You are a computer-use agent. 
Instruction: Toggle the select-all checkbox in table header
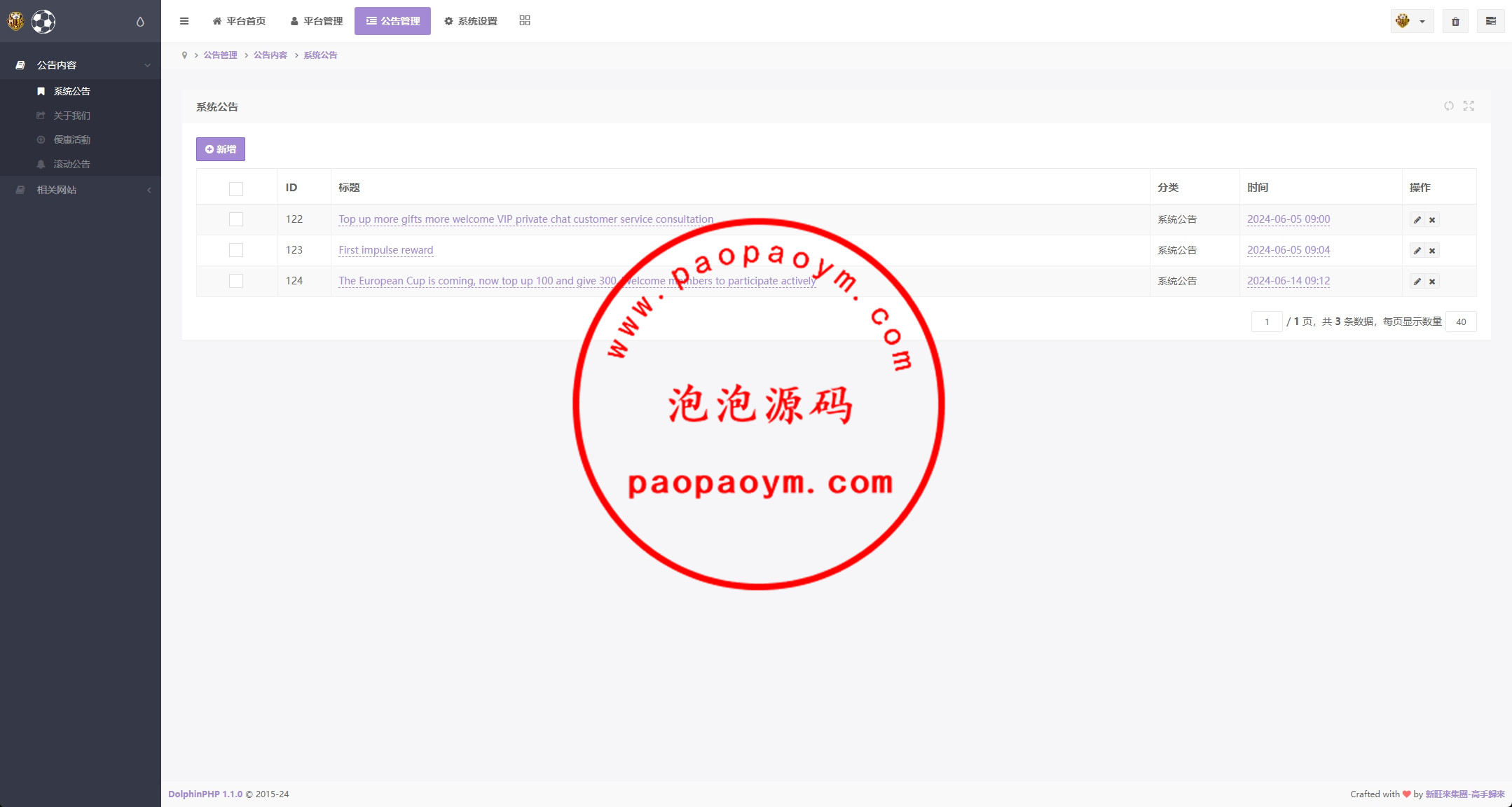236,188
